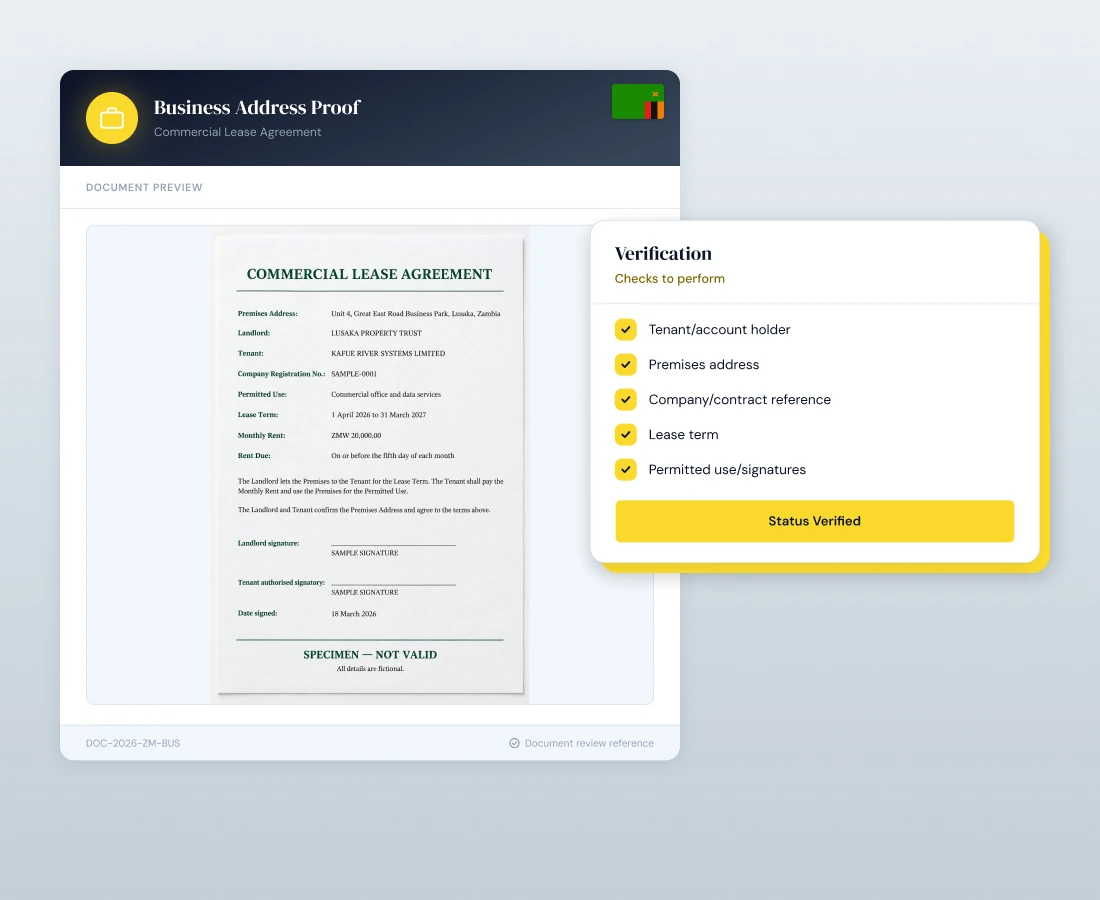
Task: Uncheck the Permitted use/signatures checkbox
Action: (626, 469)
